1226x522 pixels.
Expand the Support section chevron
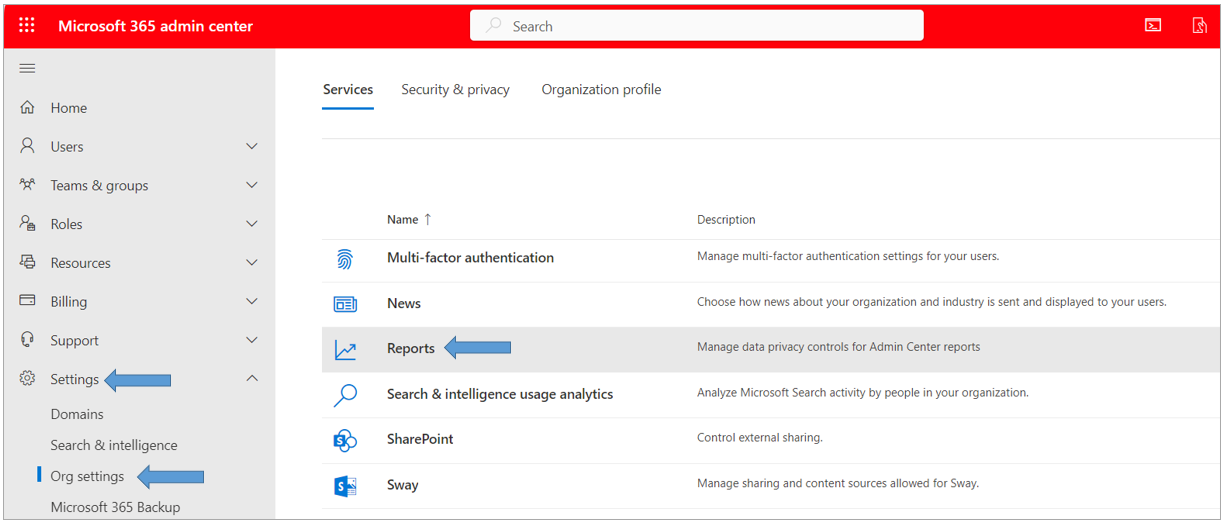pos(252,340)
